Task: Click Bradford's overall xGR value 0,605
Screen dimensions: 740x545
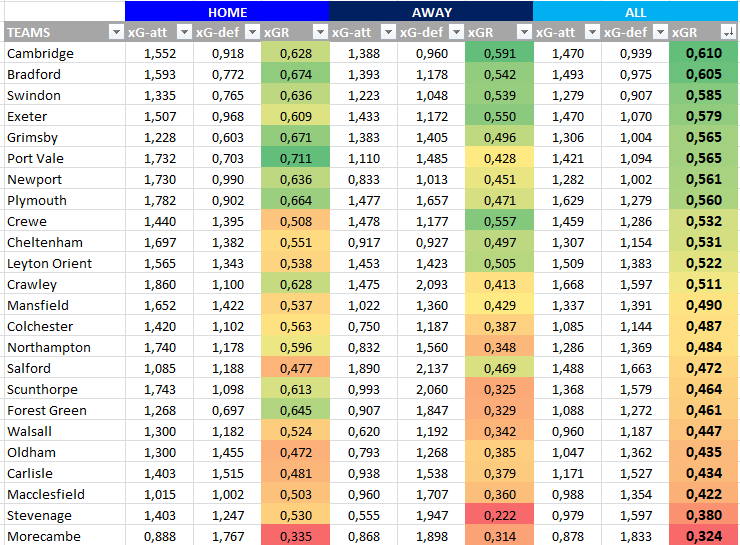Action: point(703,74)
